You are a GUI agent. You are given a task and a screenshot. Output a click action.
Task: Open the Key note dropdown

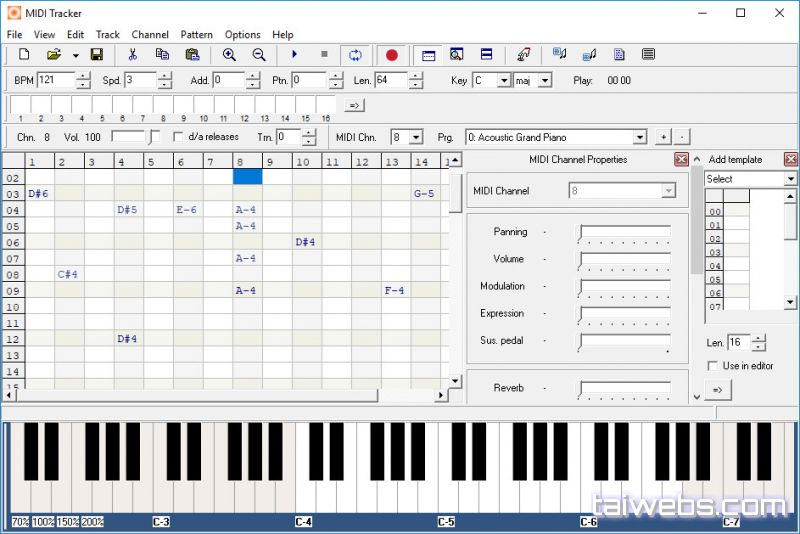click(503, 80)
